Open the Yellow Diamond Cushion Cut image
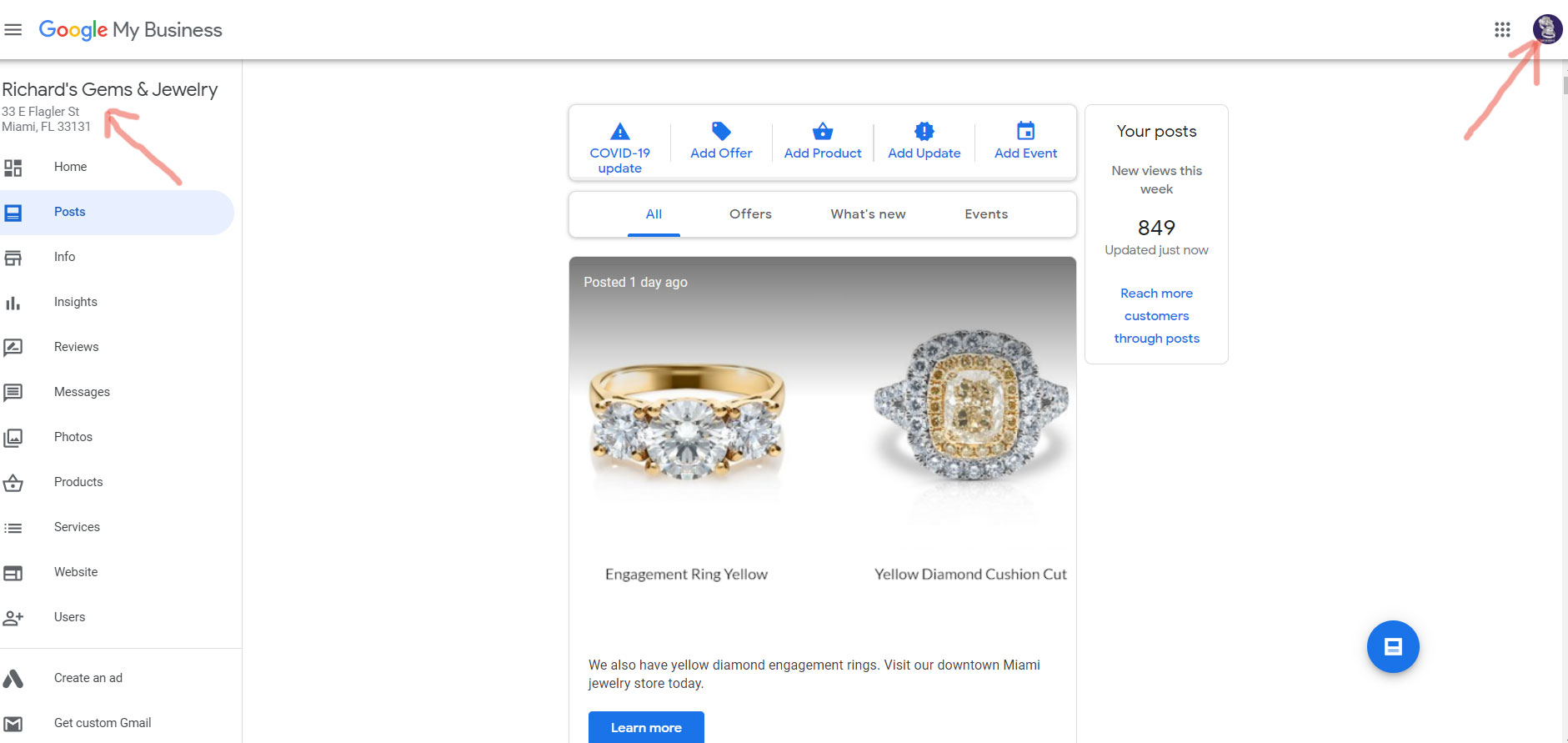Viewport: 1568px width, 743px height. (x=970, y=406)
